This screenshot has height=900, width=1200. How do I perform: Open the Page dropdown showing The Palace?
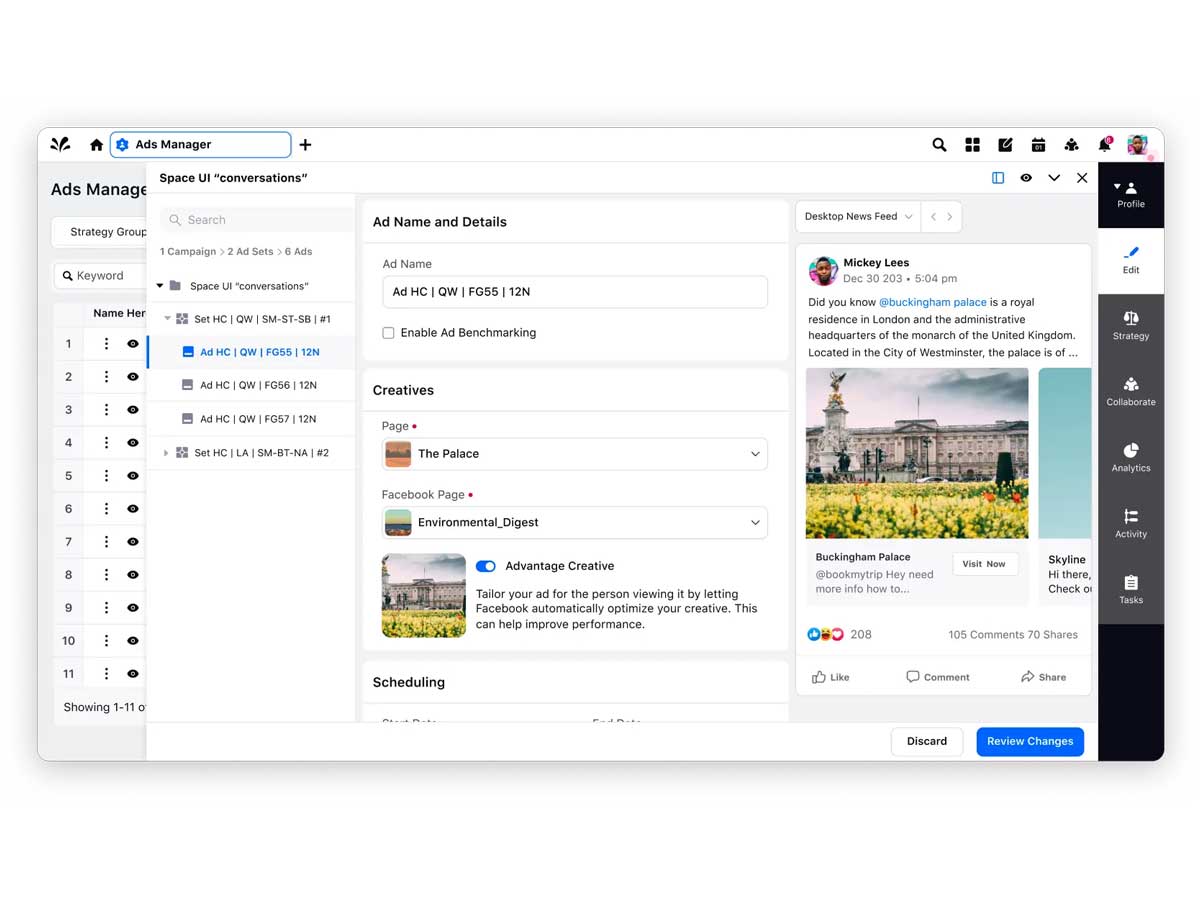click(x=575, y=454)
